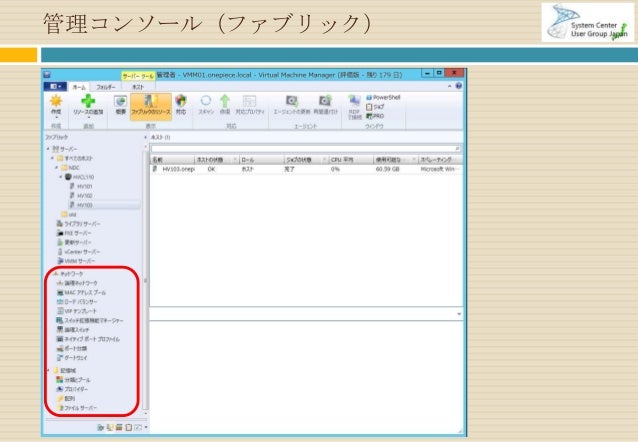Select 分類とプール under 記憶域
Image resolution: width=638 pixels, height=442 pixels.
tap(73, 380)
